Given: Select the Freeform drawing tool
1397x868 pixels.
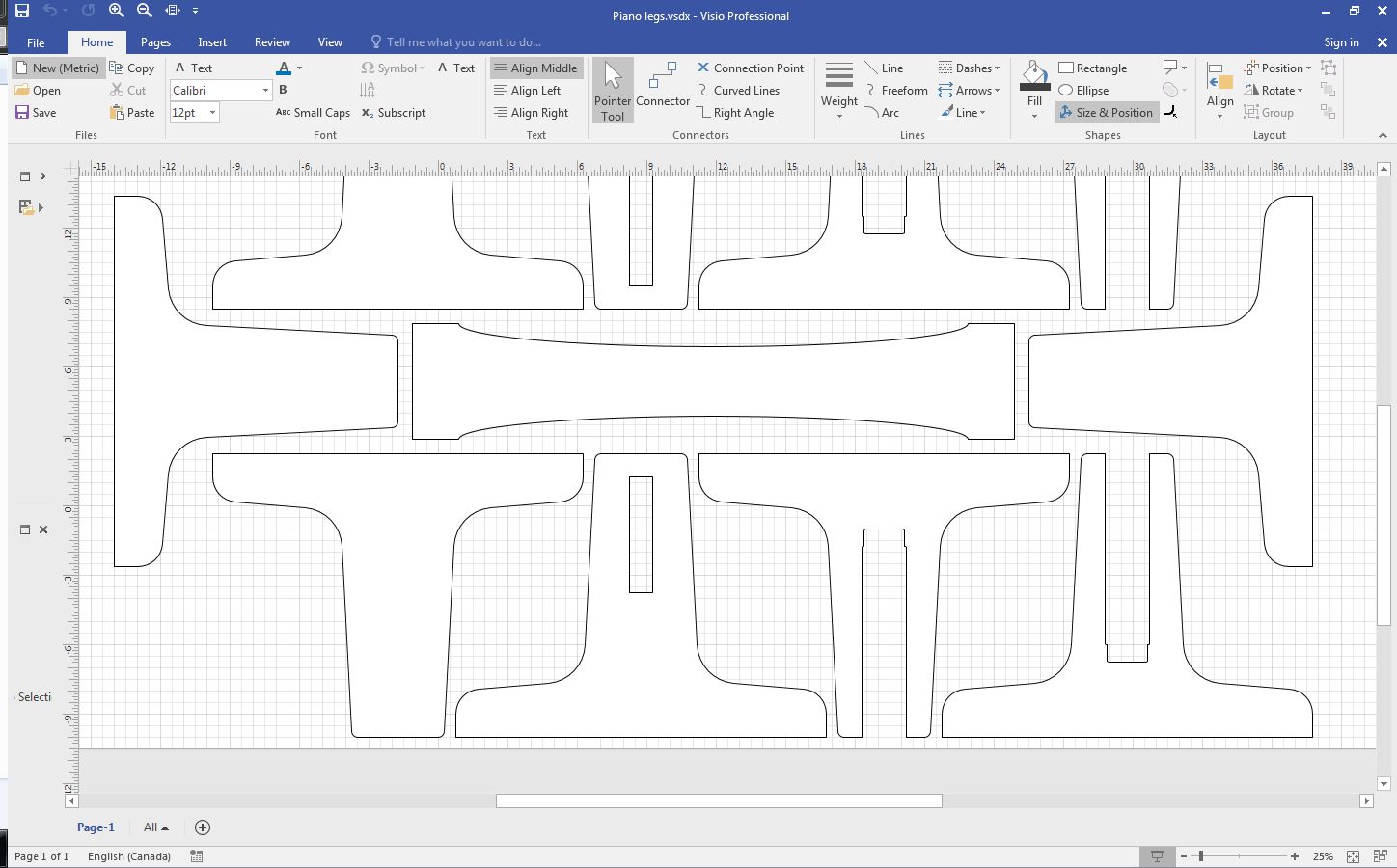Looking at the screenshot, I should (x=897, y=90).
